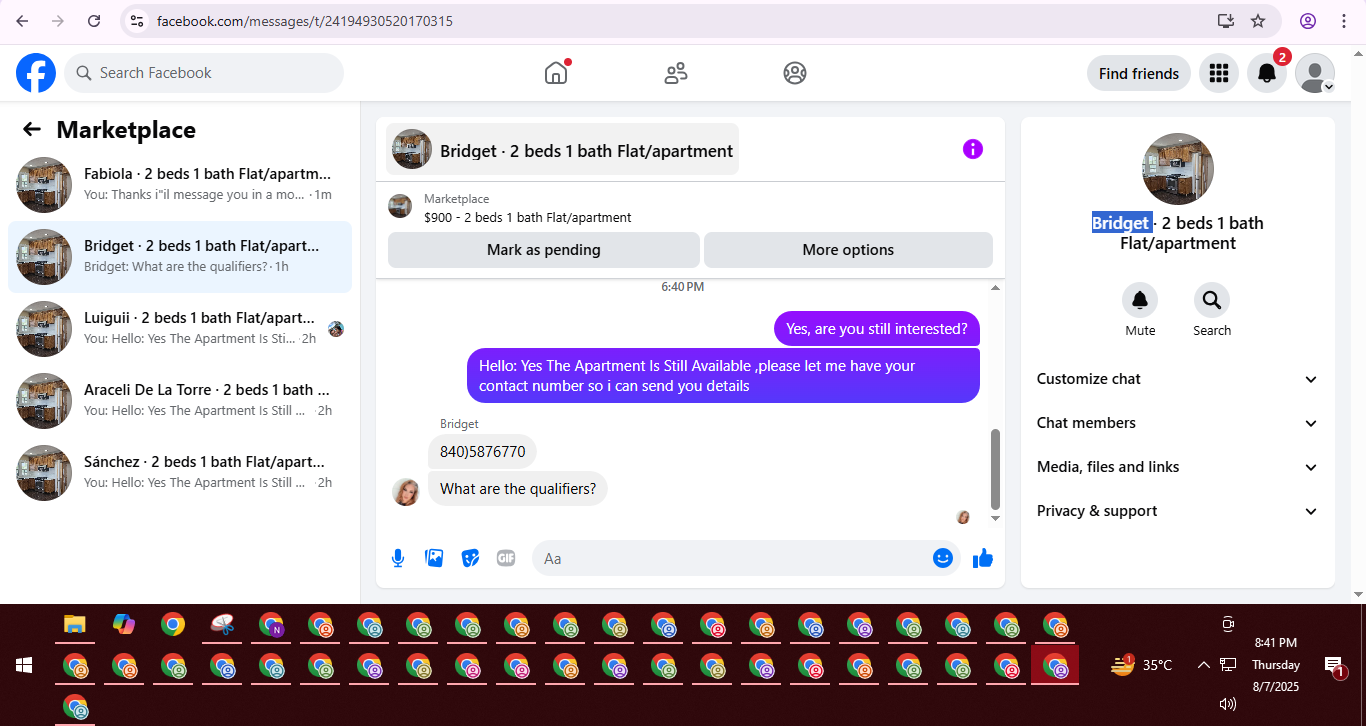Attach a photo using the image icon
Image resolution: width=1366 pixels, height=726 pixels.
(434, 558)
